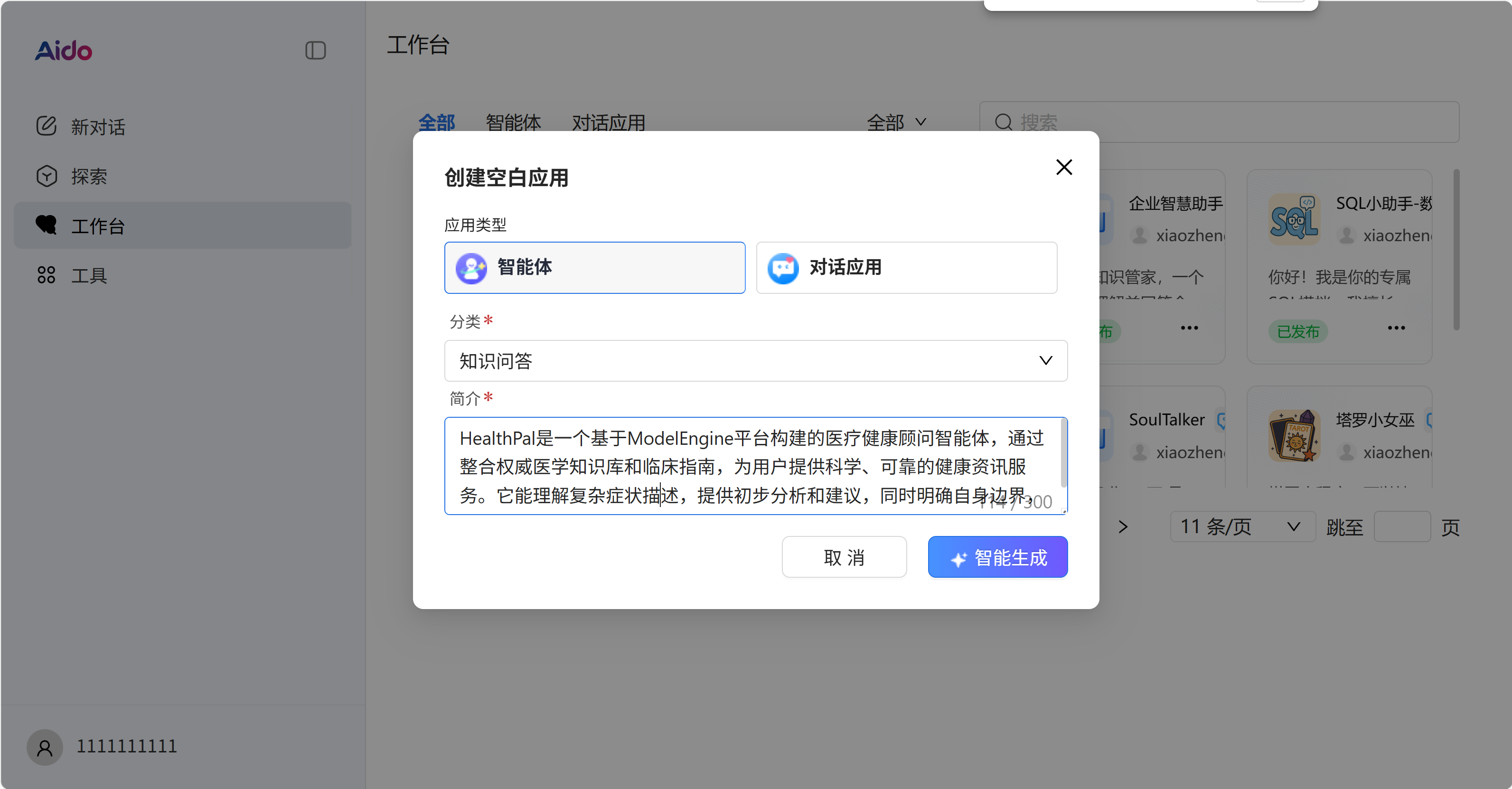
Task: Open the 工具 tools section
Action: (x=89, y=275)
